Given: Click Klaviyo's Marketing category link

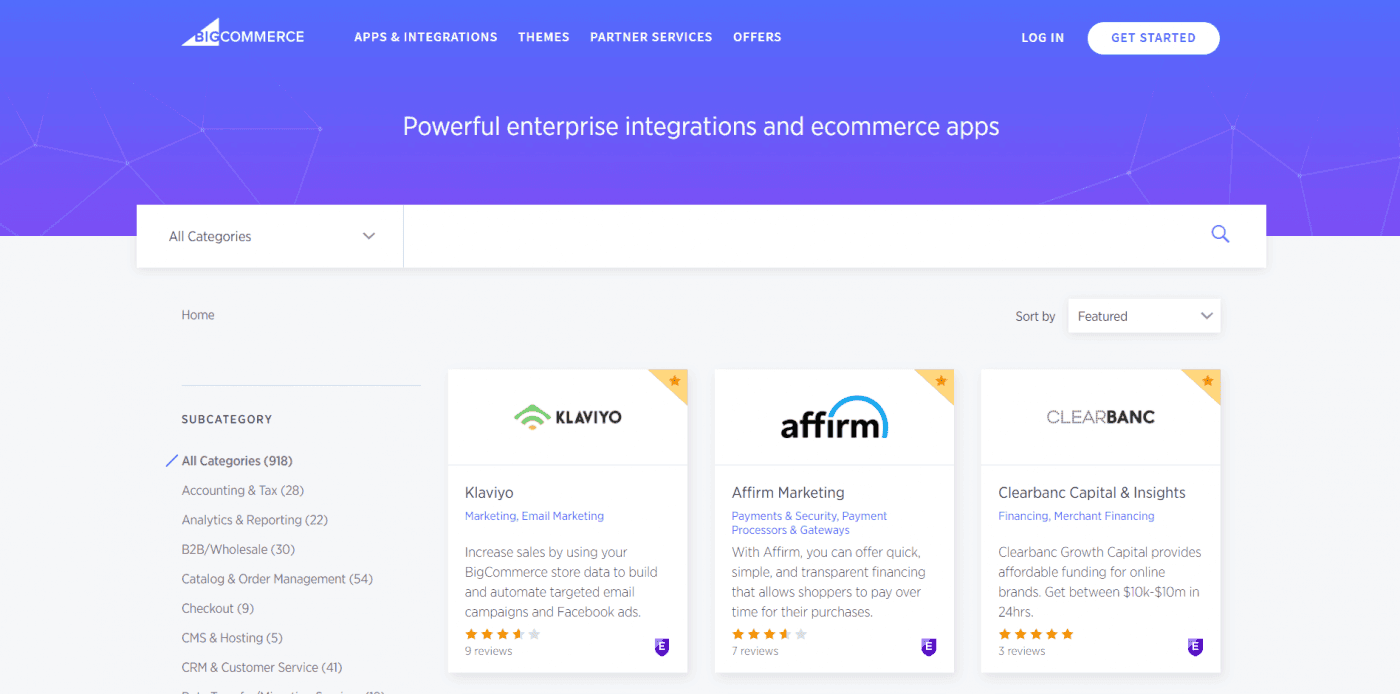Looking at the screenshot, I should 490,516.
